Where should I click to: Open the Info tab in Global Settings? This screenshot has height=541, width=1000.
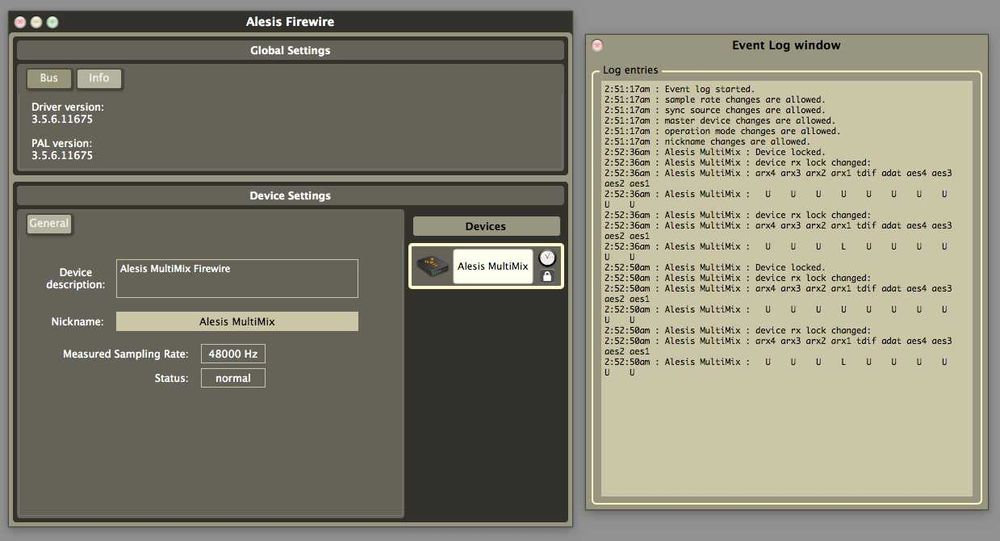[x=99, y=78]
